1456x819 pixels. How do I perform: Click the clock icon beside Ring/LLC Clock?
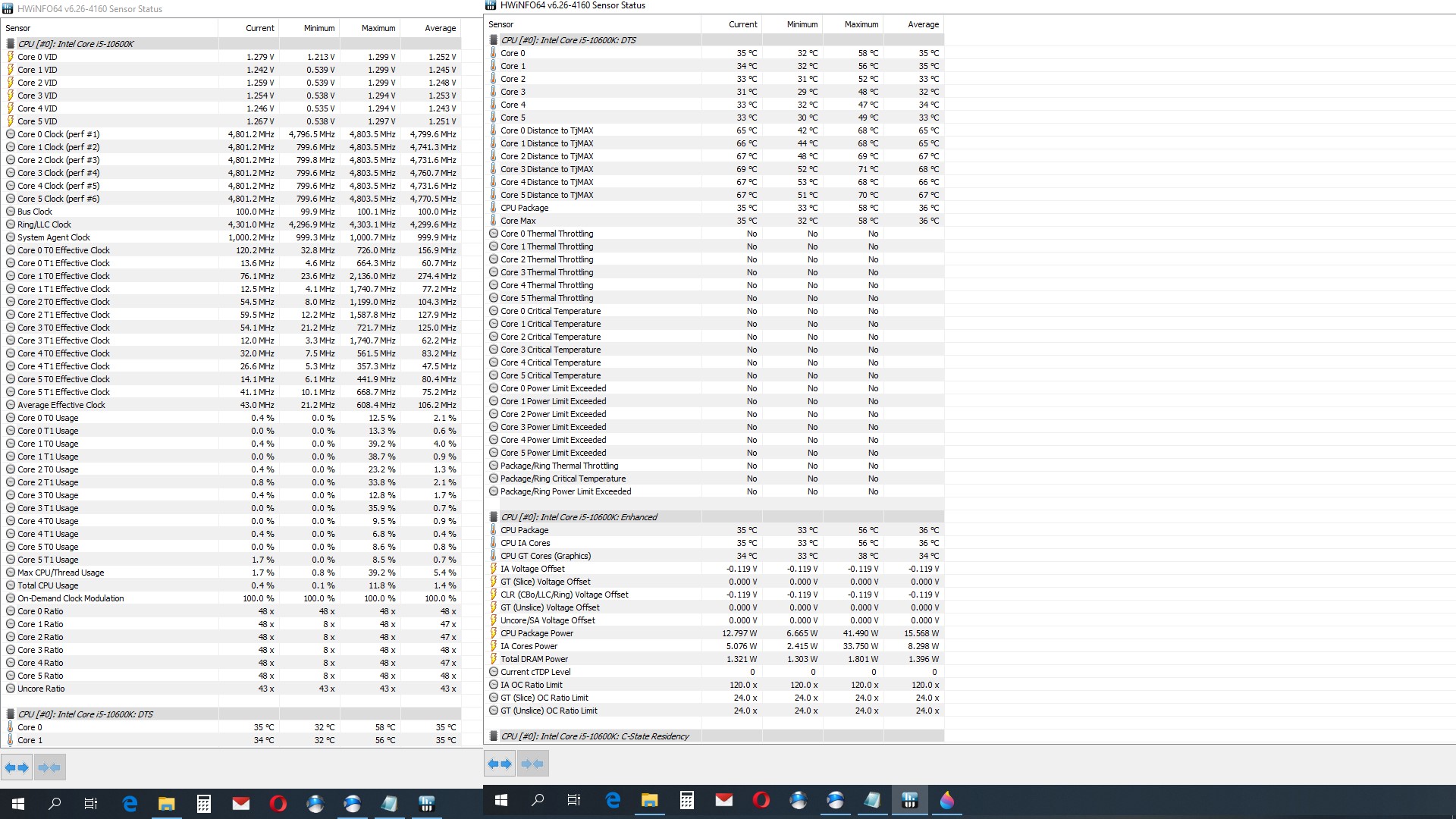click(x=11, y=224)
